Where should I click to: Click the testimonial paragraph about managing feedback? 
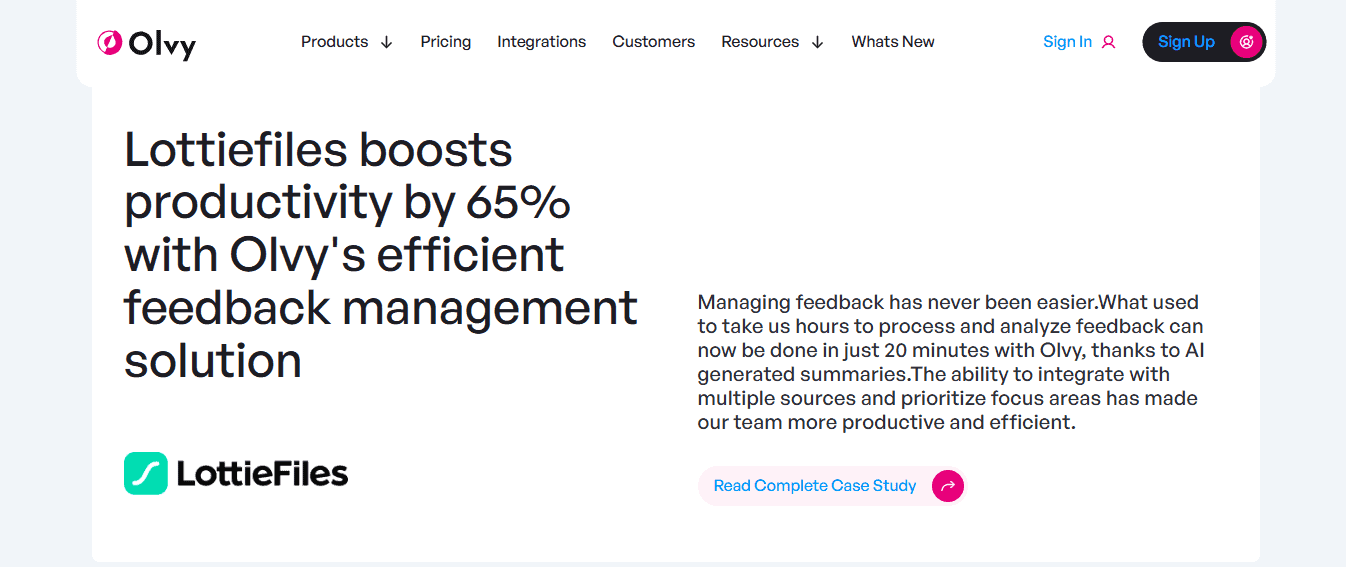(950, 362)
